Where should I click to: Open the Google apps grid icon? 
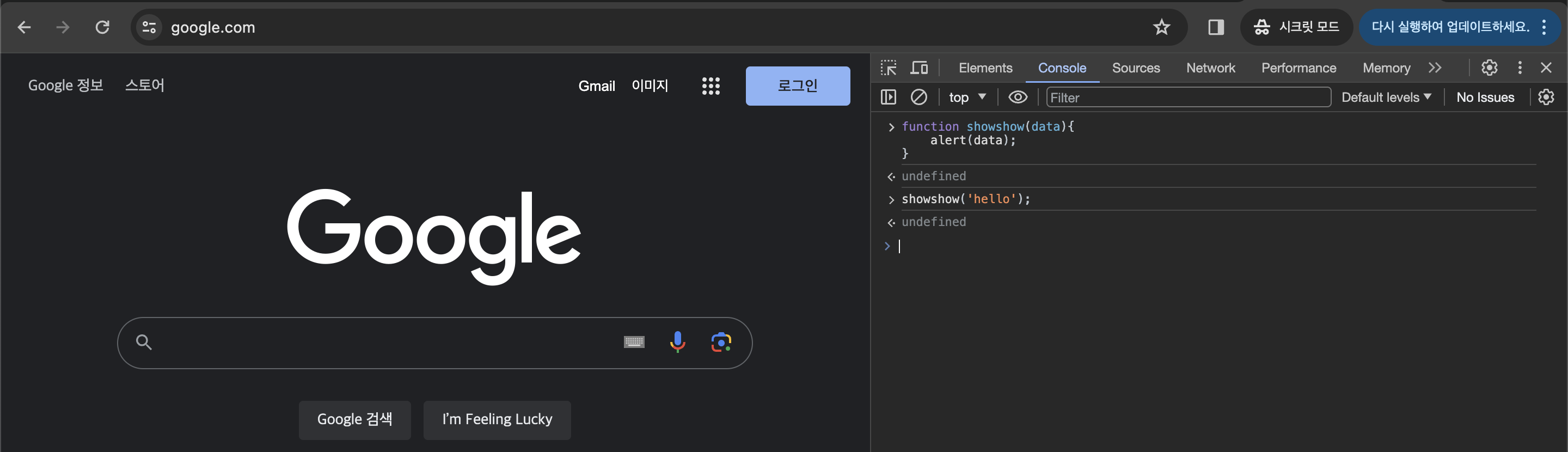710,86
